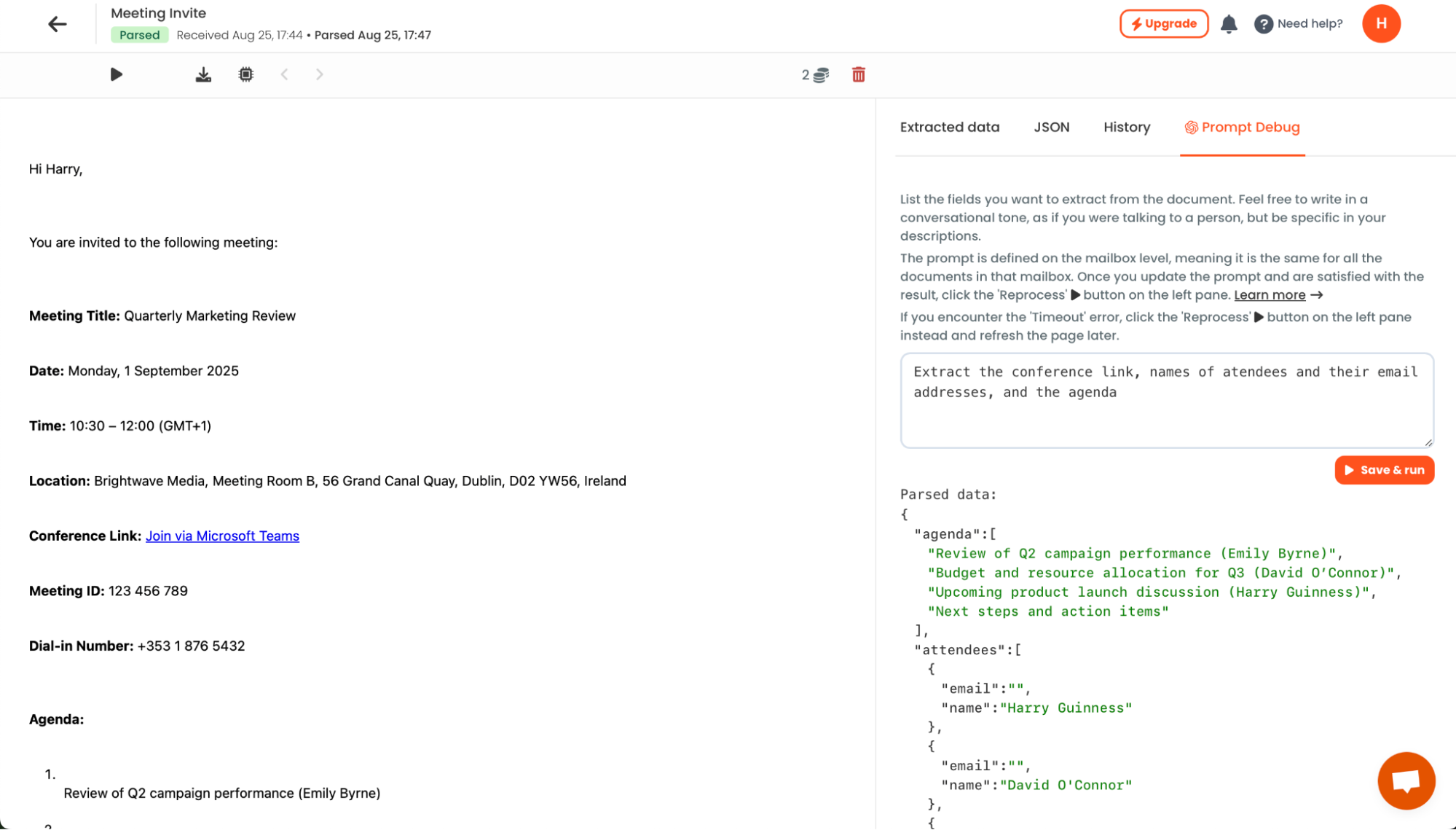The image size is (1456, 830).
Task: Click the Upgrade button
Action: [x=1163, y=23]
